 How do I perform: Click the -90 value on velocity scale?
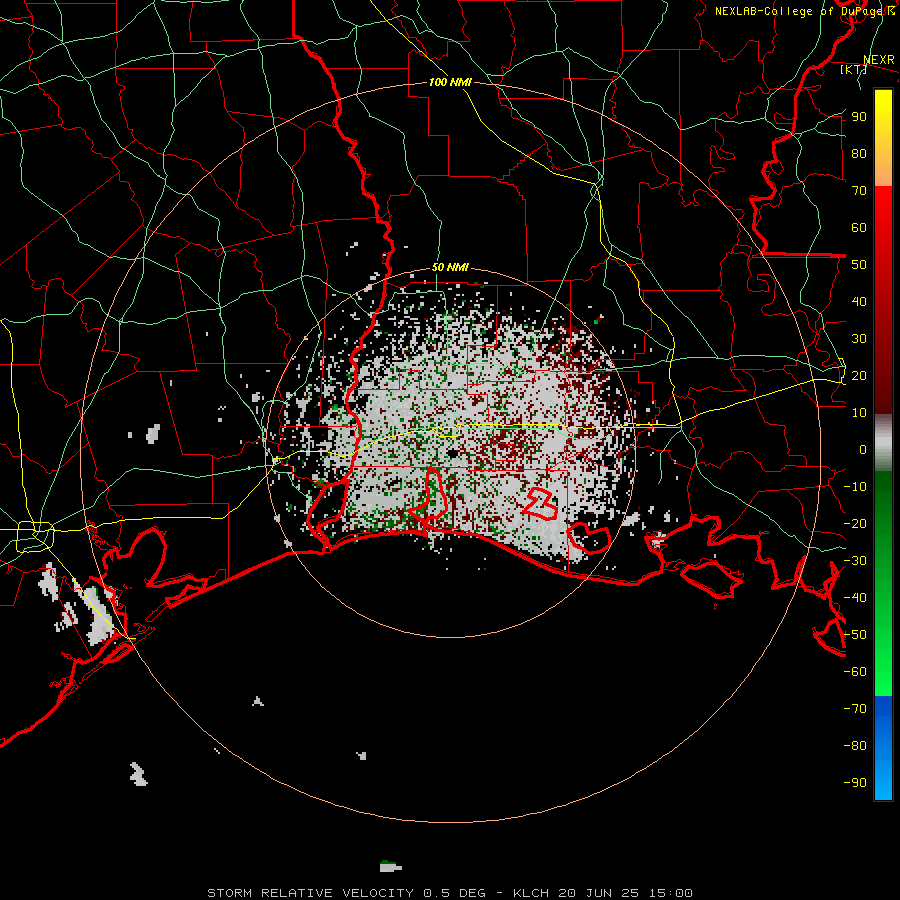pyautogui.click(x=855, y=783)
